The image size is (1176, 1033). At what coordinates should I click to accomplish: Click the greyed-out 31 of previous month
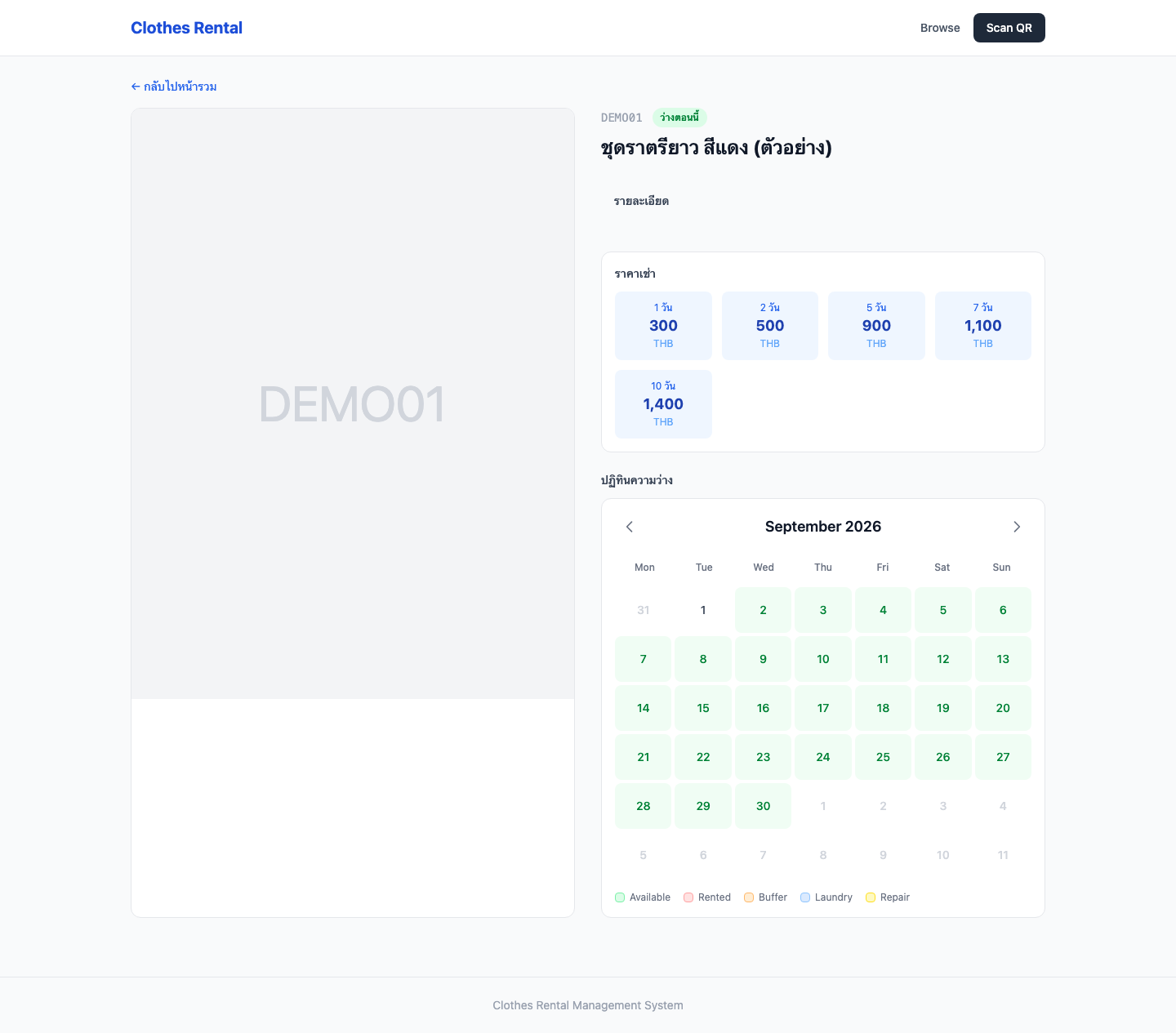coord(644,610)
